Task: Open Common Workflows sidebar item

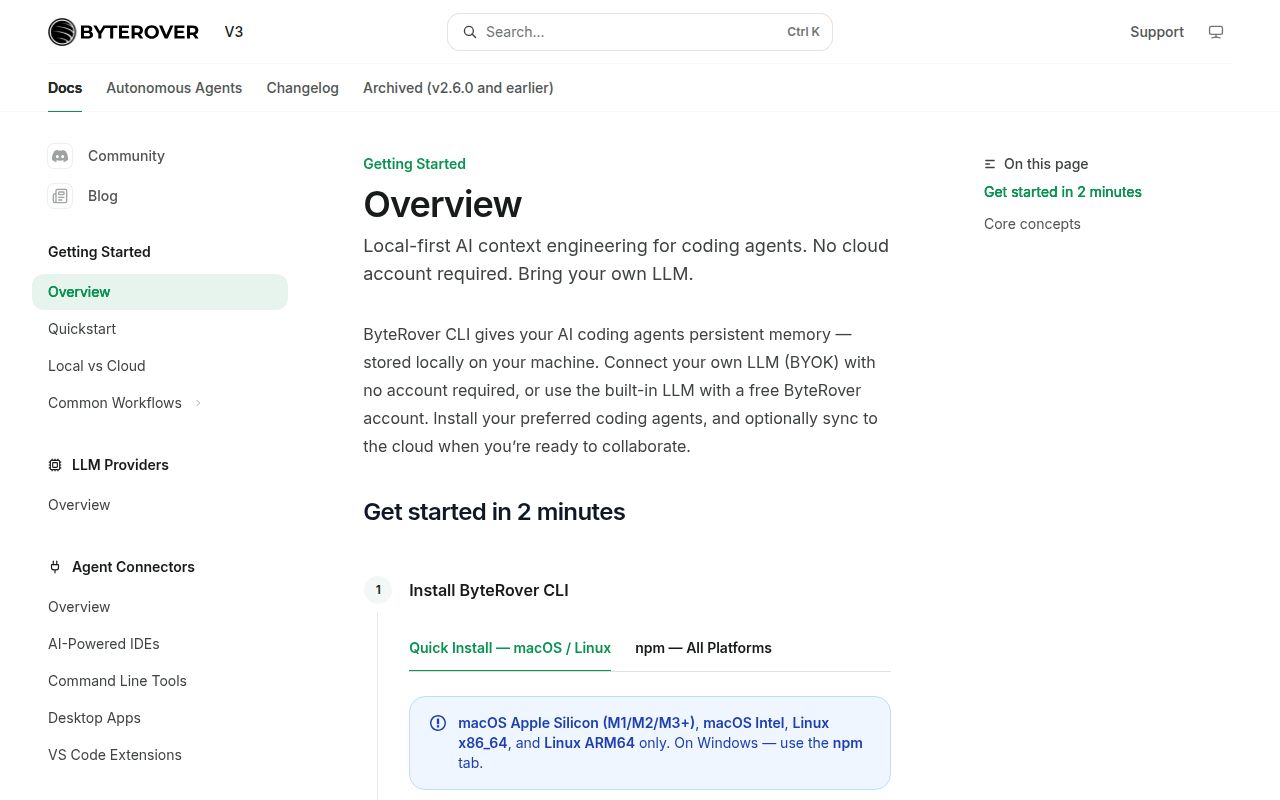Action: (115, 403)
